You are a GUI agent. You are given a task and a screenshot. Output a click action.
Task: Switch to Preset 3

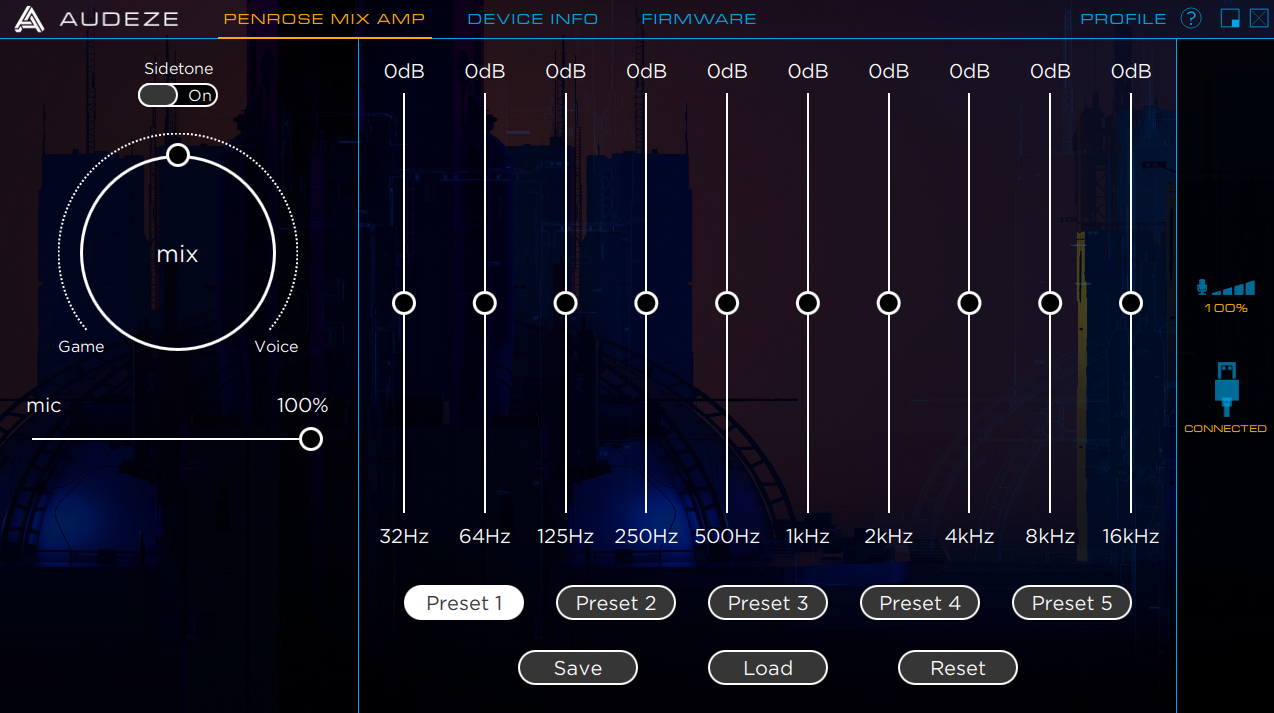768,603
